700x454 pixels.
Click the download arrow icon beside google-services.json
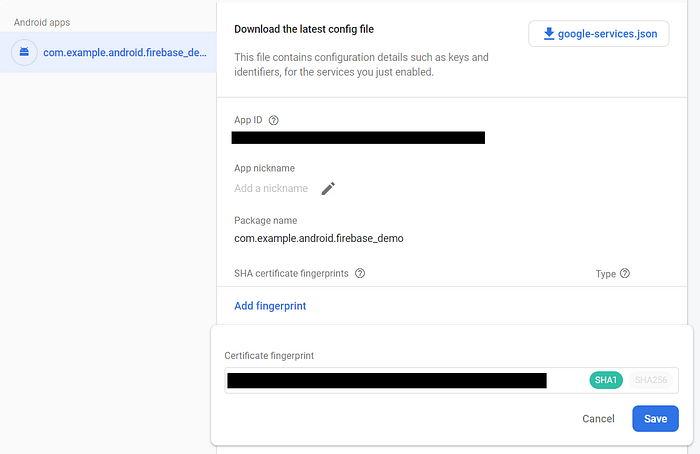(549, 33)
